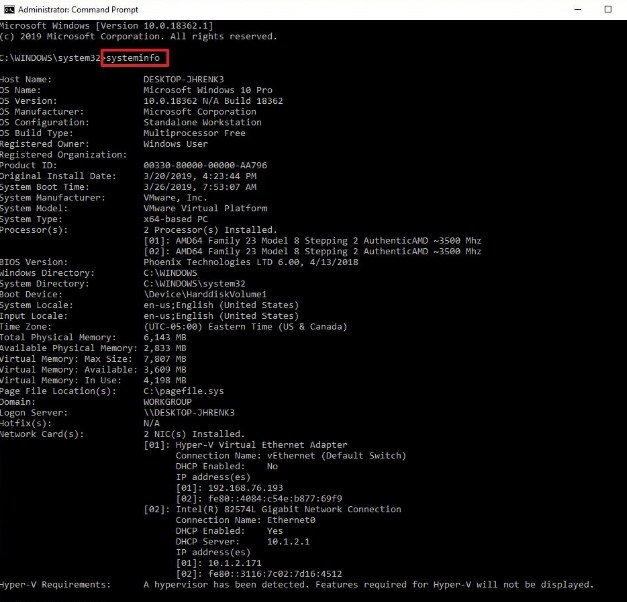
Task: Maximize the Command Prompt window
Action: pos(608,10)
